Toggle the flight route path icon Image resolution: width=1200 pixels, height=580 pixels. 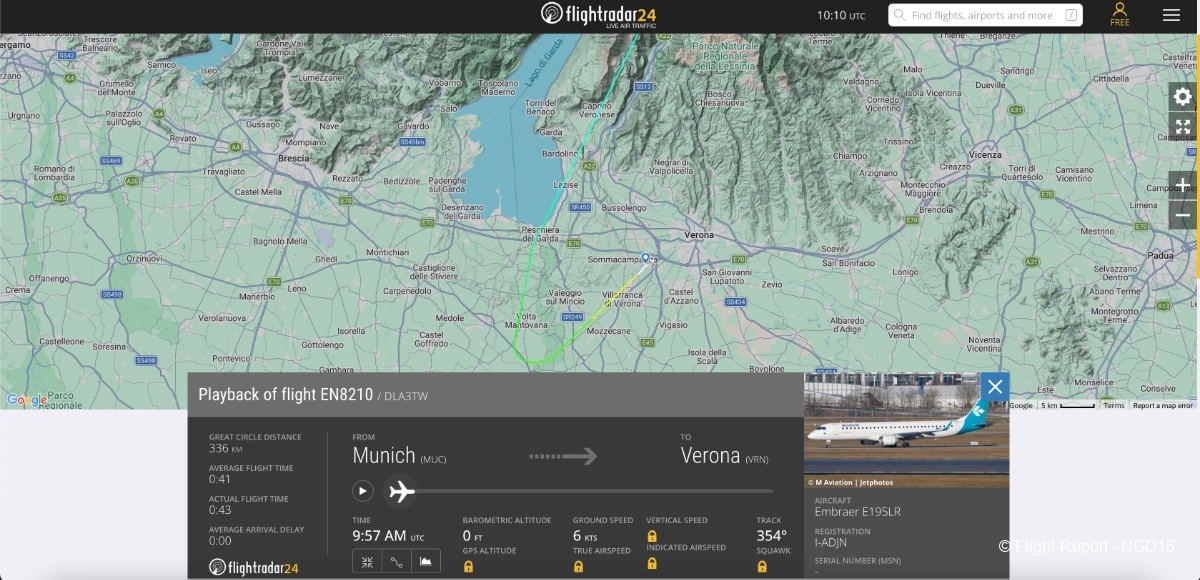click(x=396, y=562)
